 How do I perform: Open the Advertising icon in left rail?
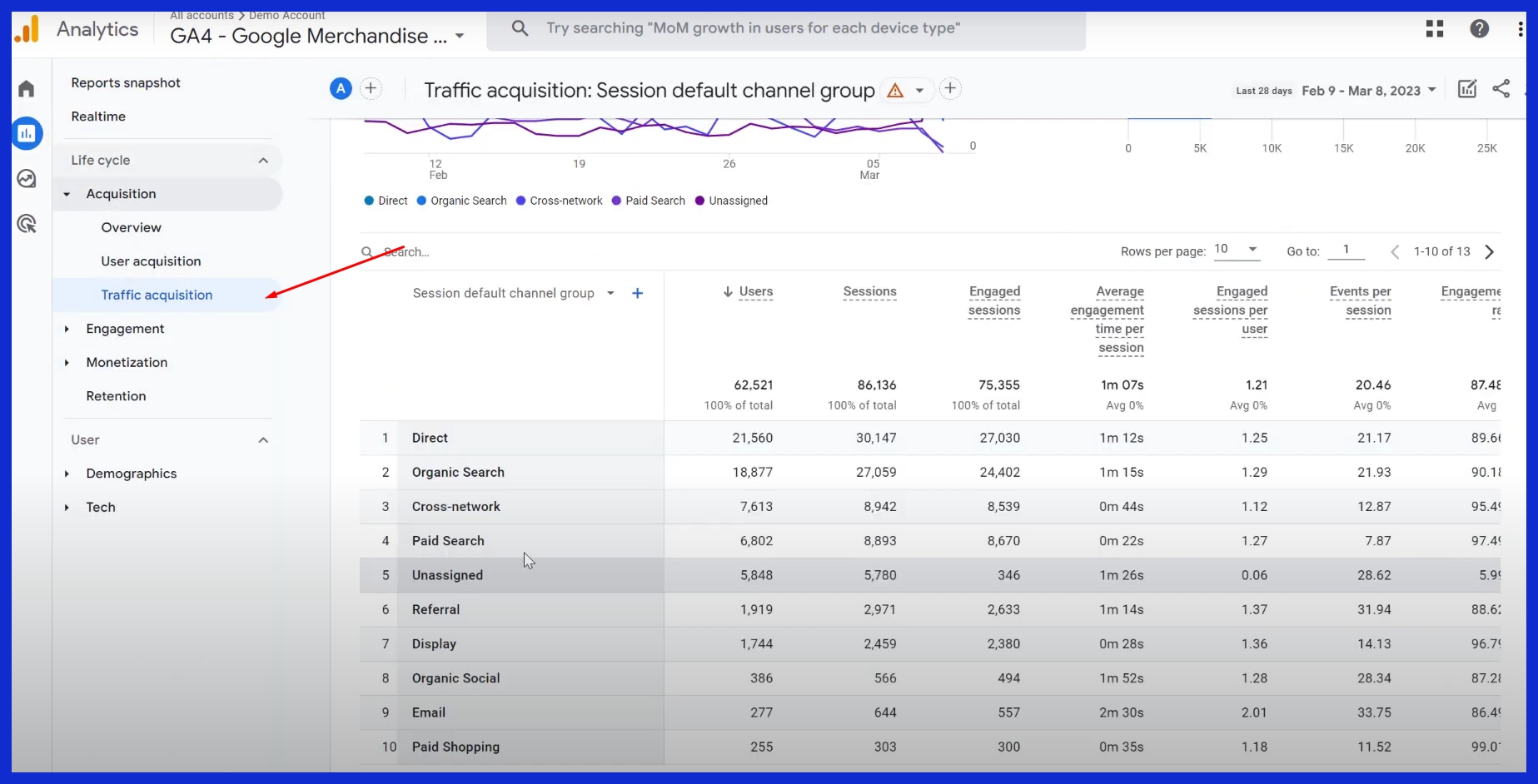[x=27, y=223]
